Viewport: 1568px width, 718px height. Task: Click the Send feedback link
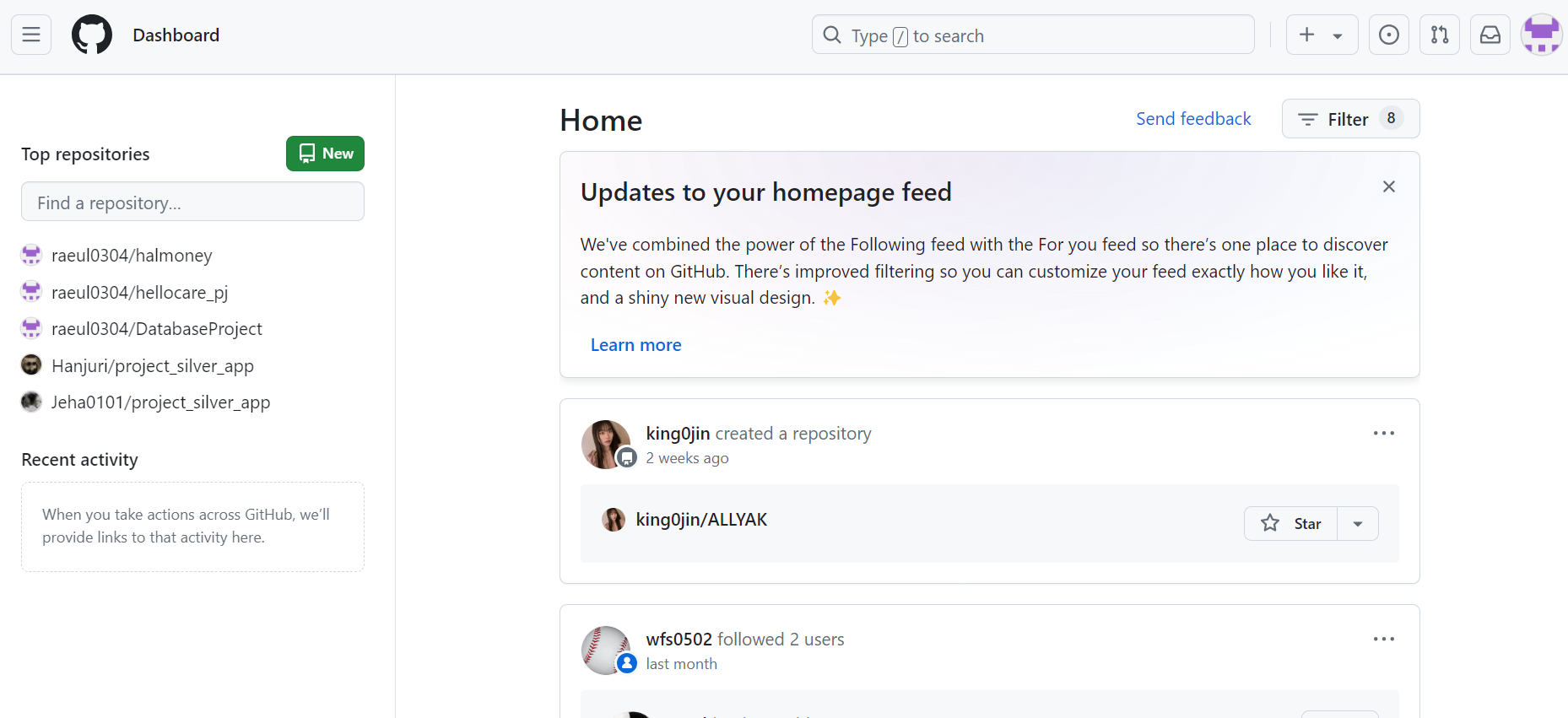1193,119
